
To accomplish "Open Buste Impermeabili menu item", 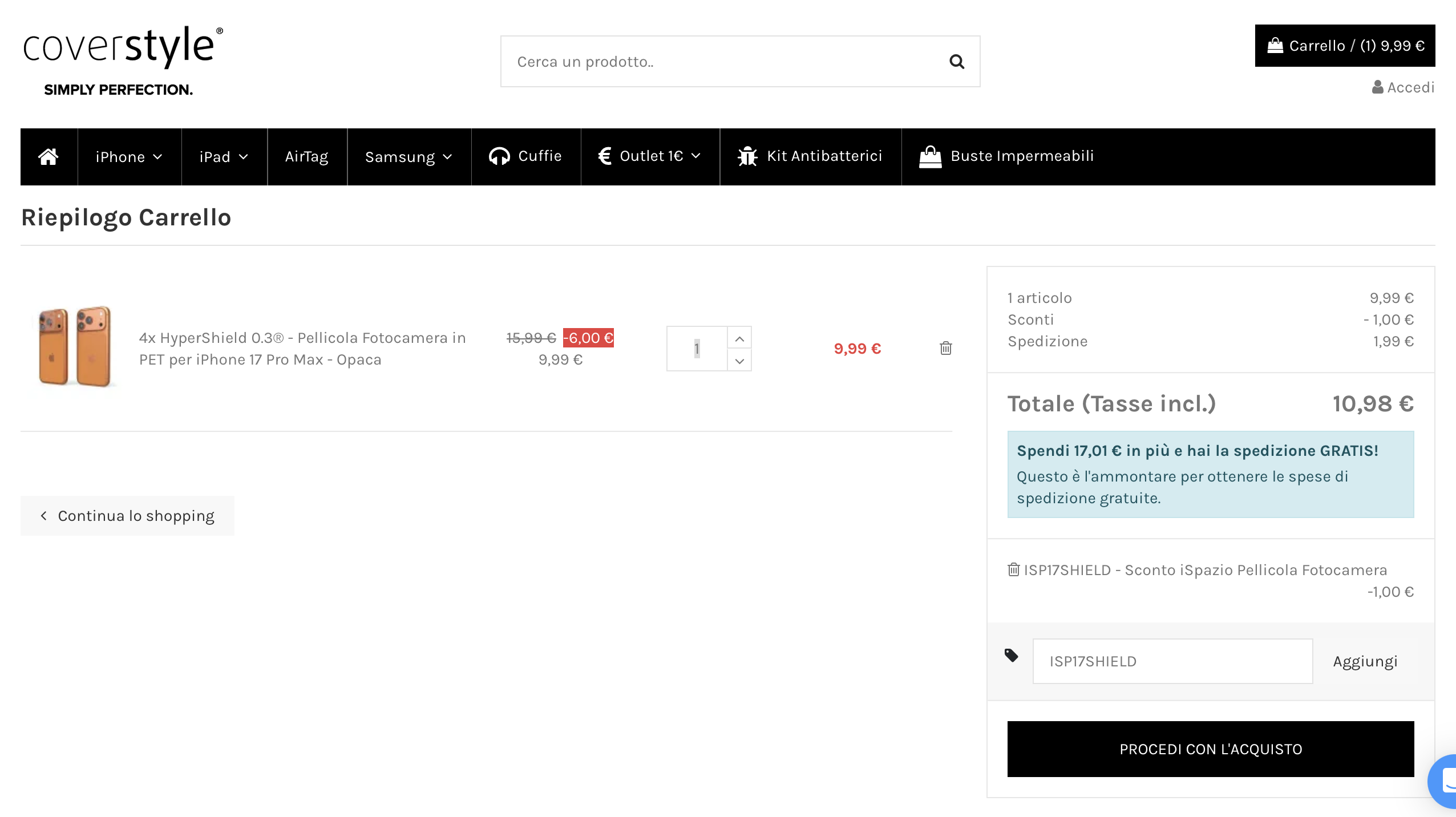I will pyautogui.click(x=1006, y=156).
